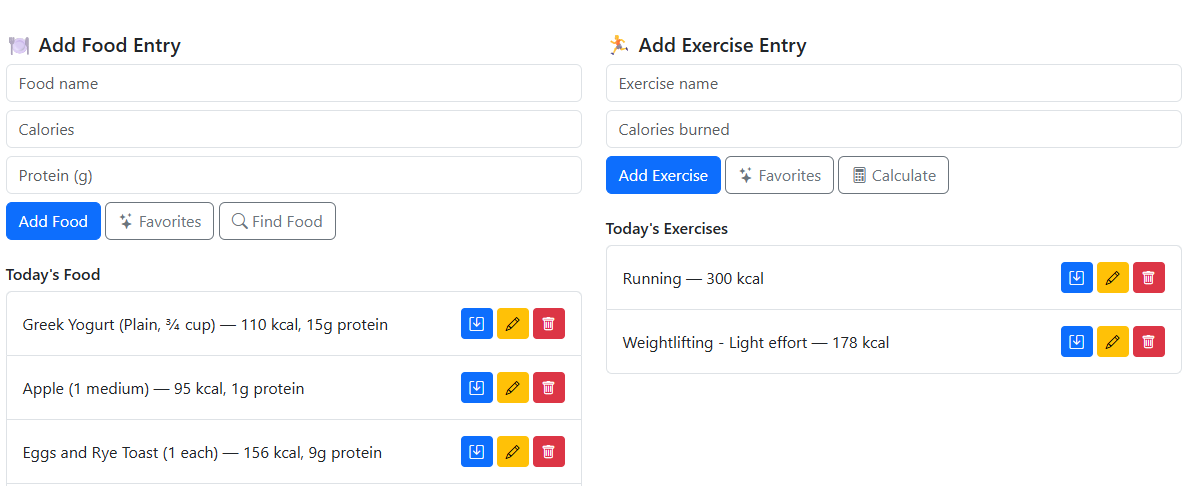Edit Eggs and Rye Toast entry

[x=513, y=452]
